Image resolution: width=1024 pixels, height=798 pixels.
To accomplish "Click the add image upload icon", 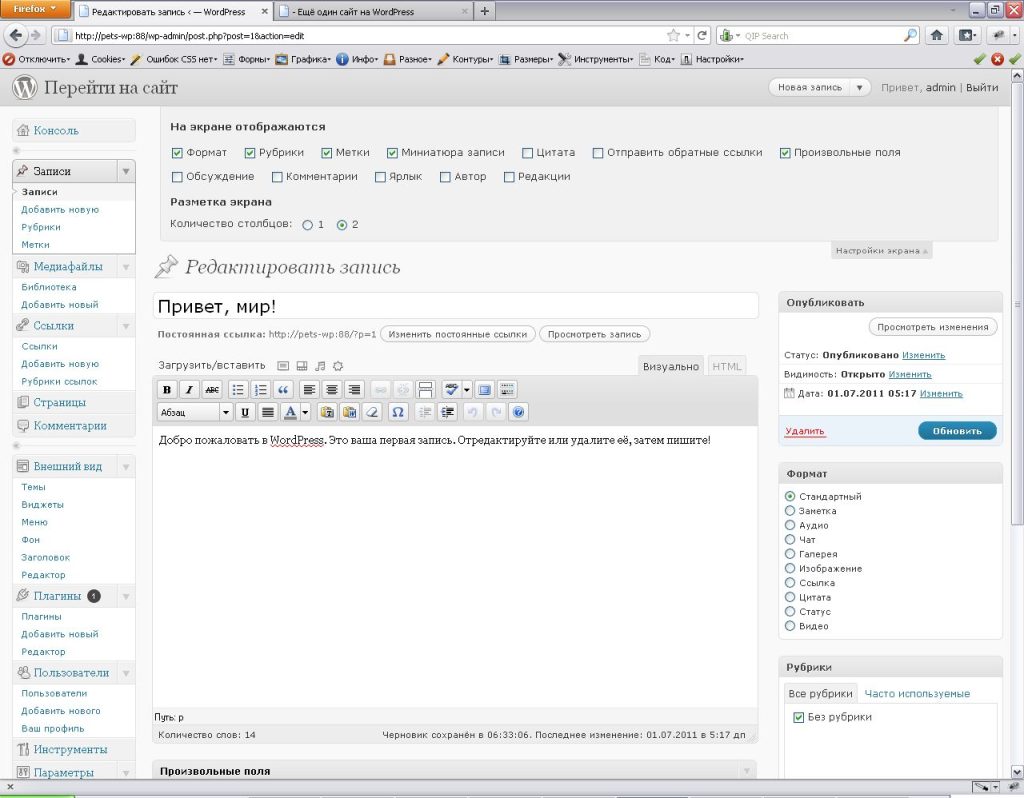I will tap(283, 366).
